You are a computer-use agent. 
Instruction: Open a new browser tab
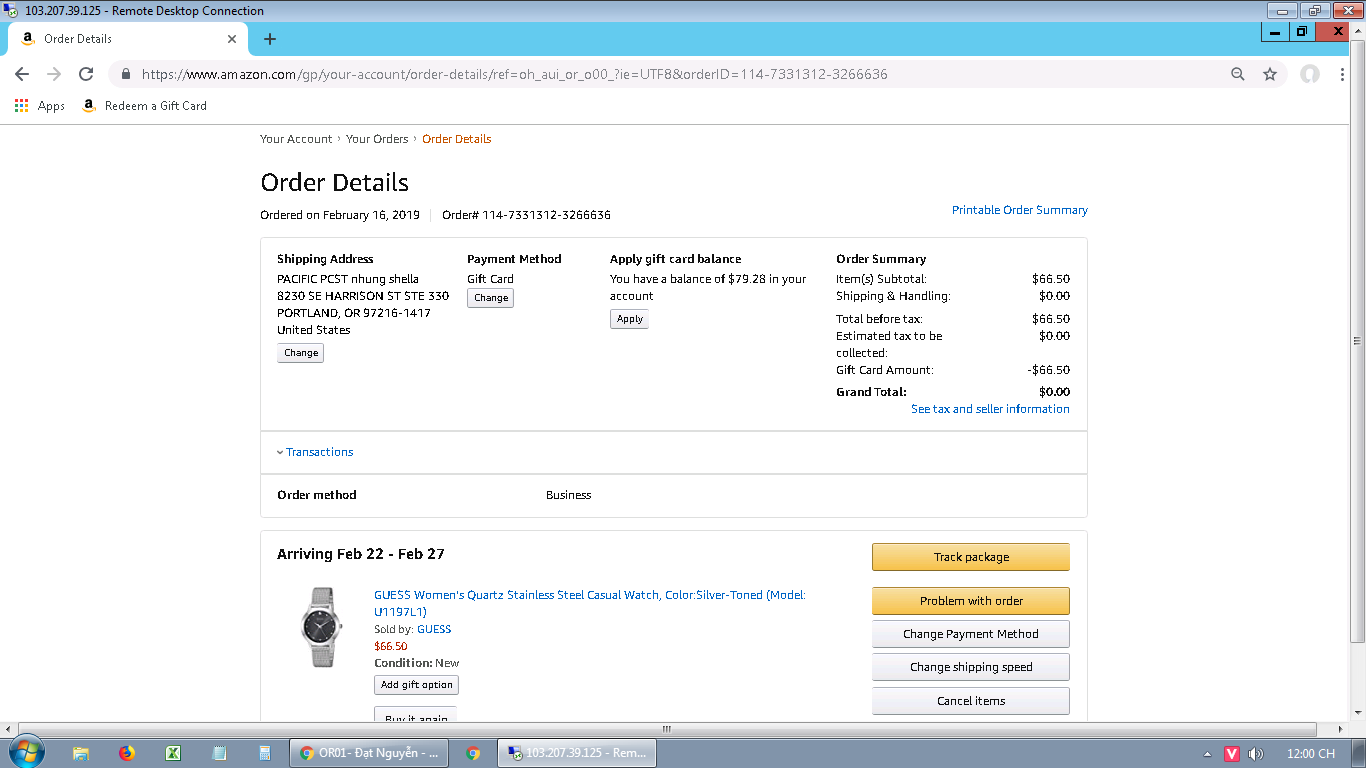point(269,39)
